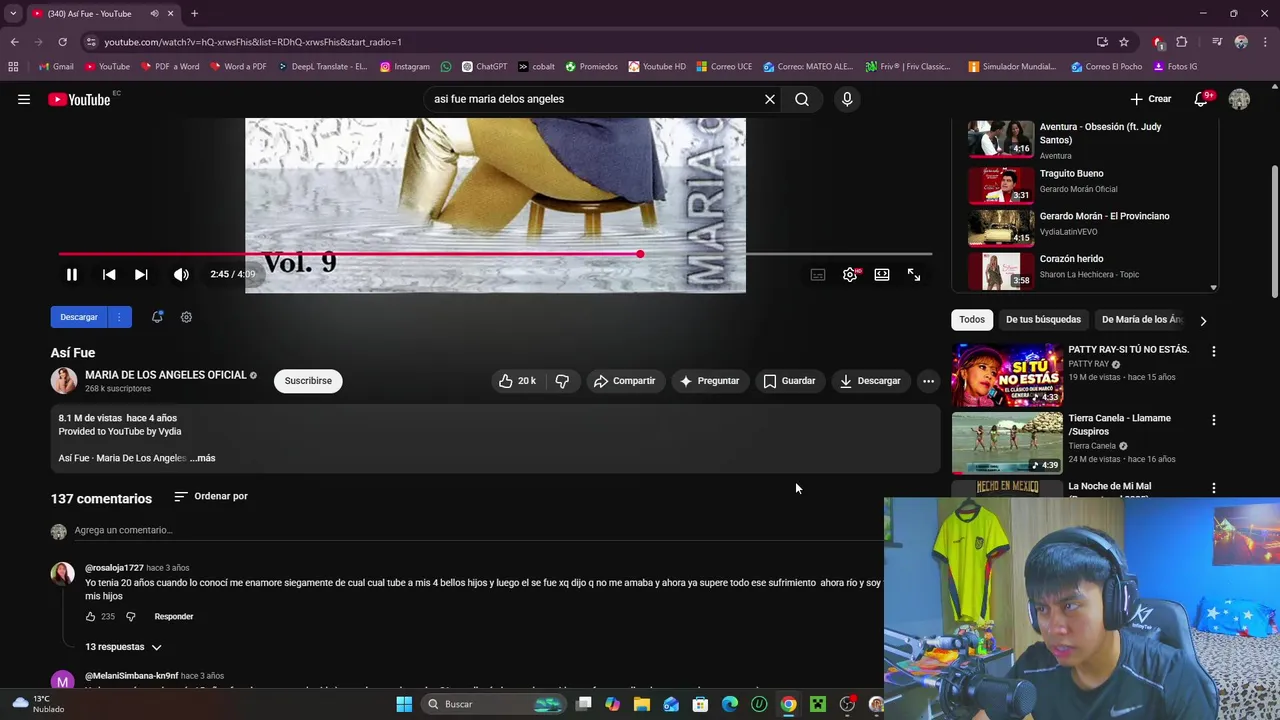Play Gerardo Morán - El Provinciano

(x=1088, y=226)
